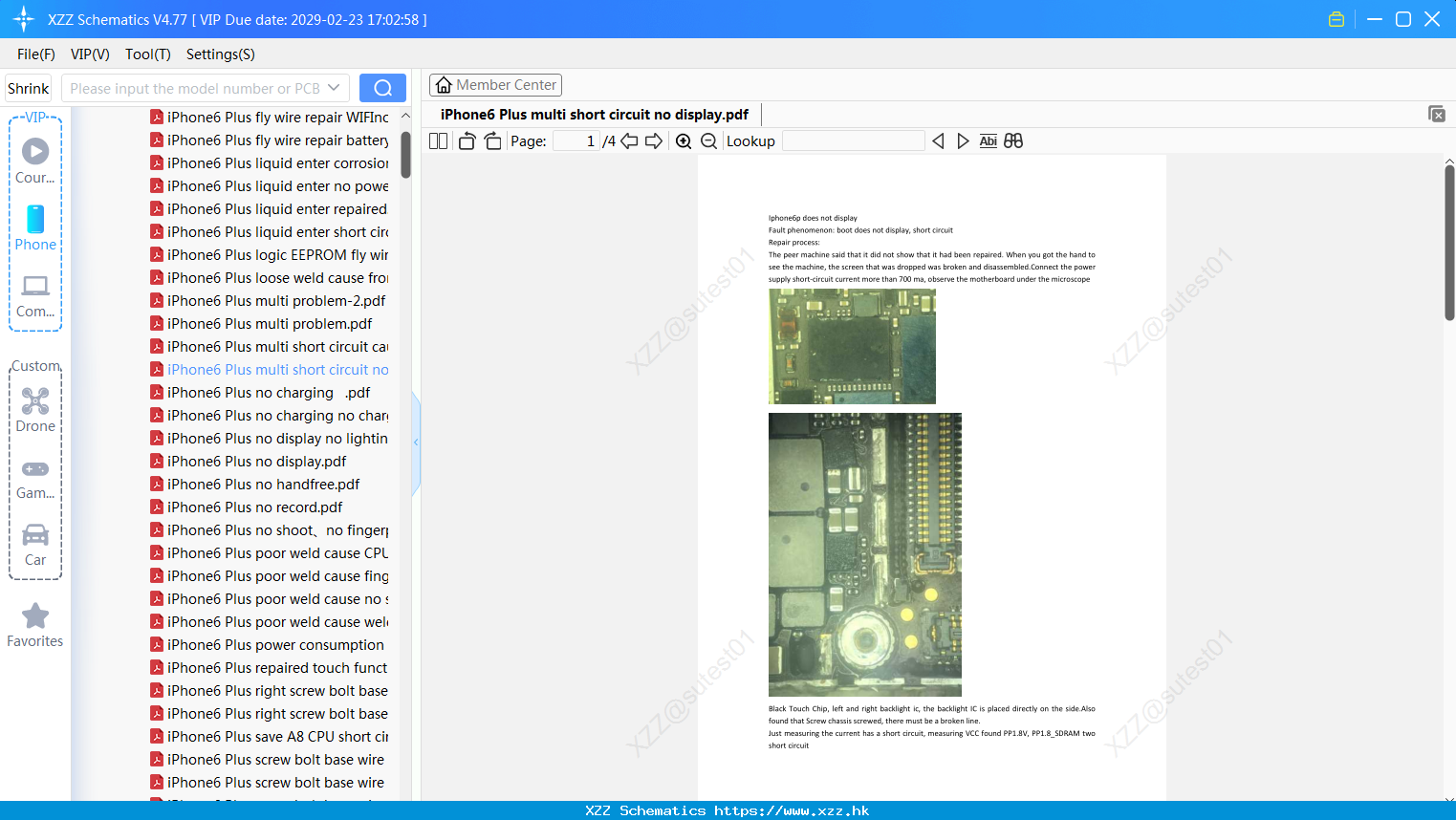Click the Lookup text field
1456x820 pixels.
(x=854, y=141)
